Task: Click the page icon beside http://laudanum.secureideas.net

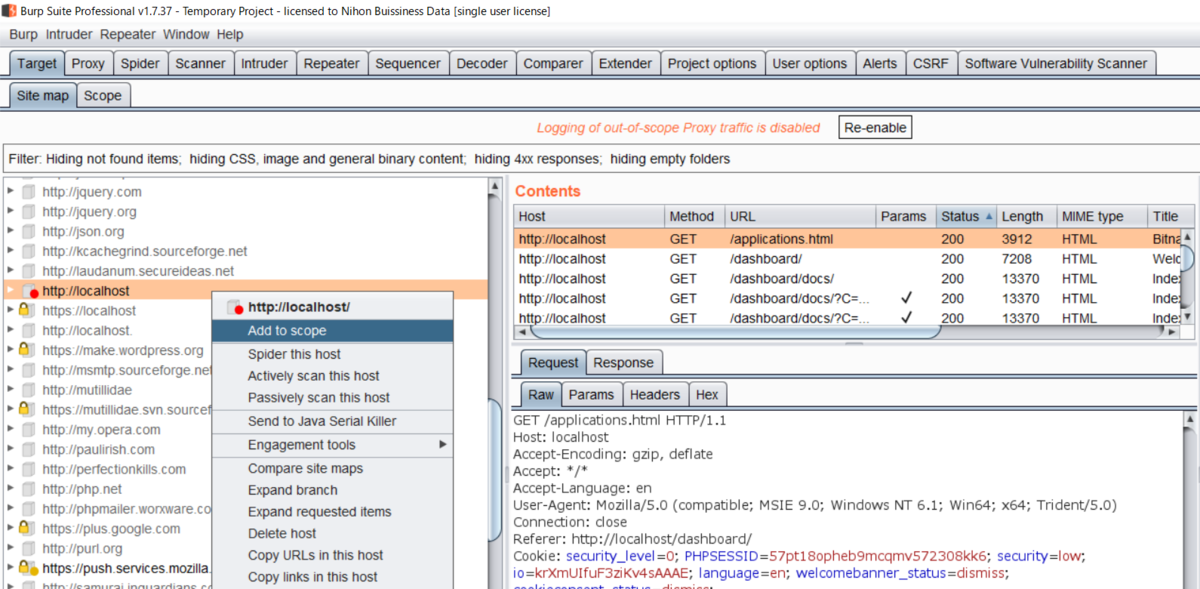Action: click(x=29, y=271)
